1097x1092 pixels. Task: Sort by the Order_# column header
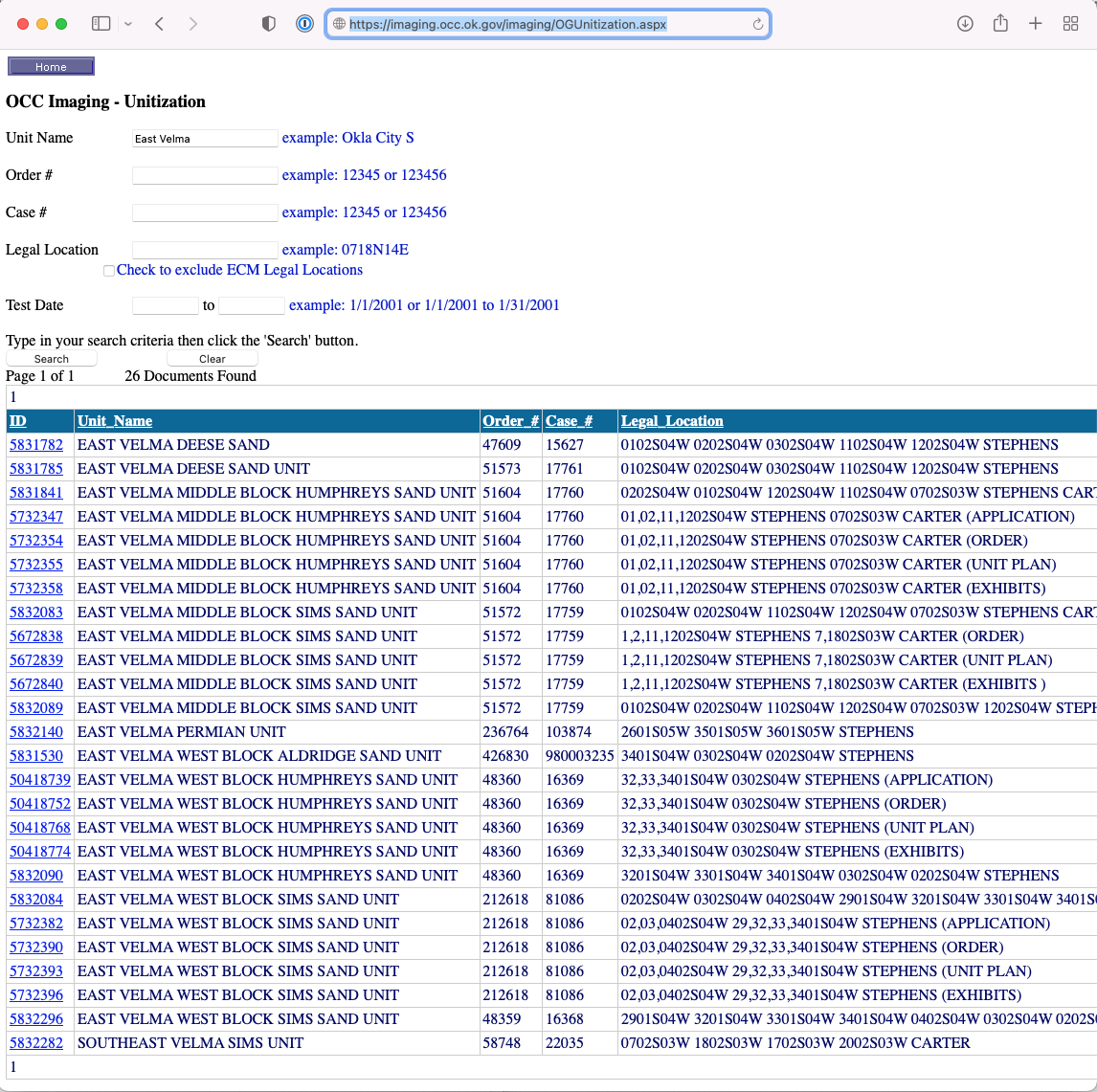(511, 421)
